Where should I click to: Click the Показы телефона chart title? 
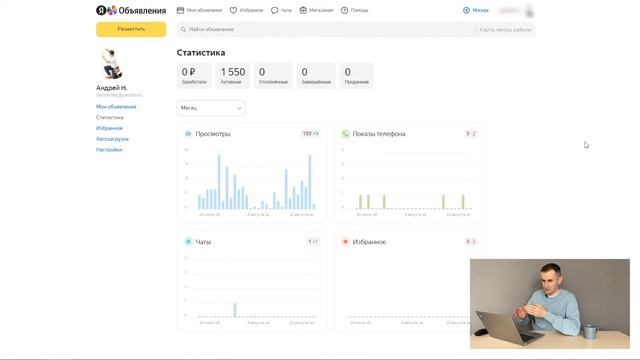tap(379, 134)
